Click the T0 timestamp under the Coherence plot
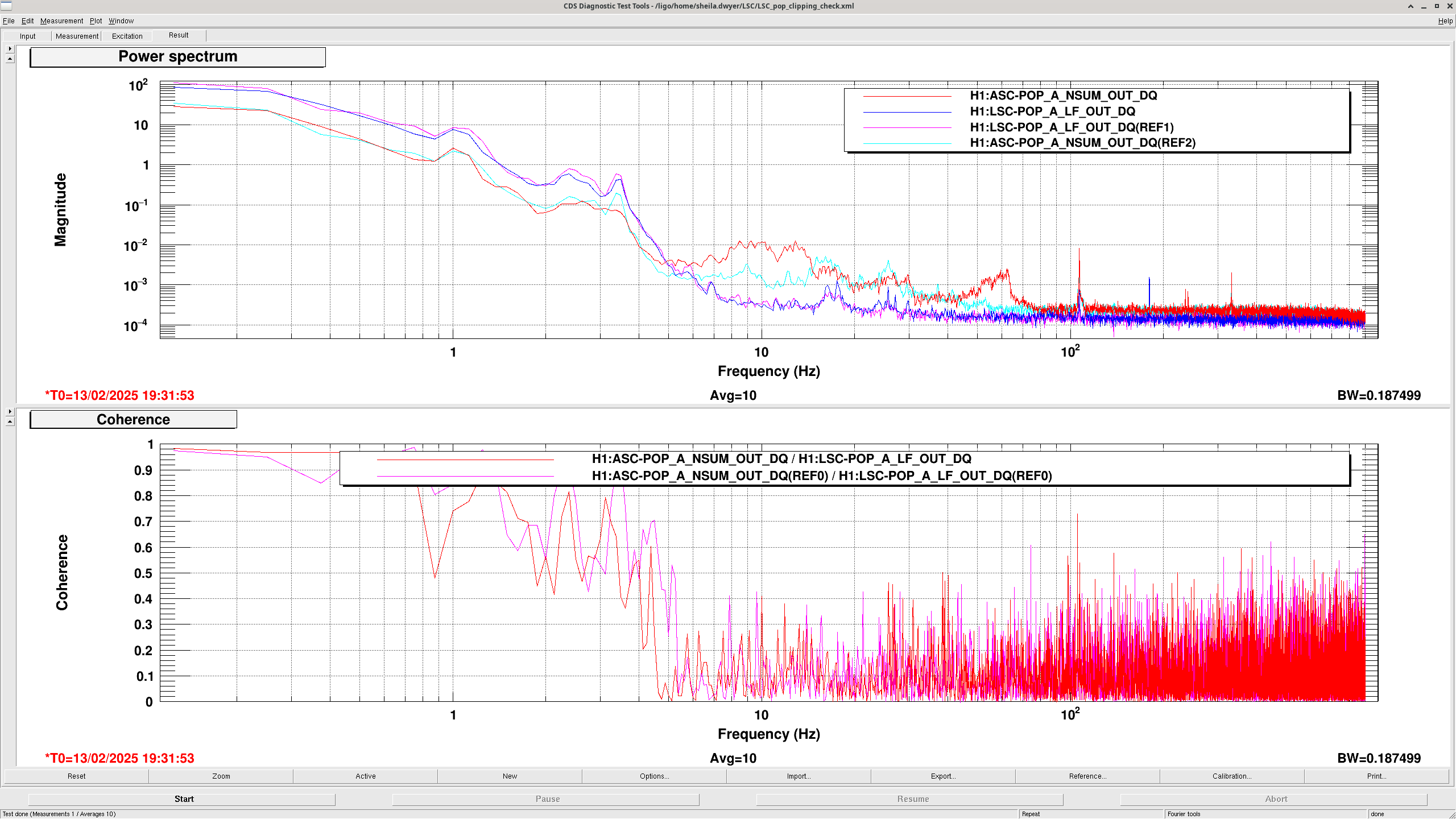The image size is (1456, 819). coord(119,759)
